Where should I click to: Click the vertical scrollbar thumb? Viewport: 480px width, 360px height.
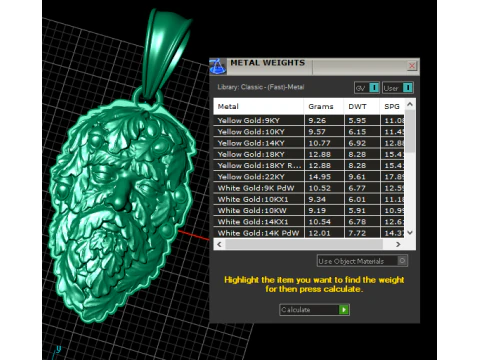point(410,132)
